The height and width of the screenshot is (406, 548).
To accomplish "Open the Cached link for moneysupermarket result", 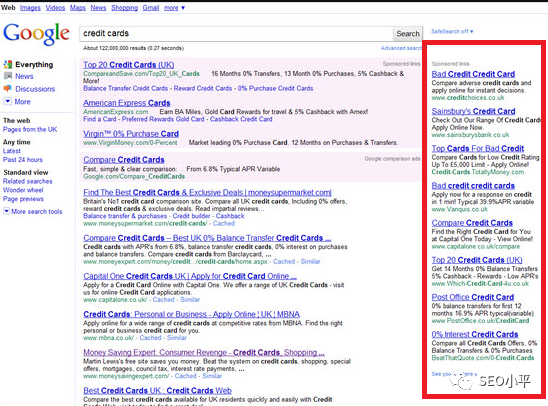I will coord(224,223).
